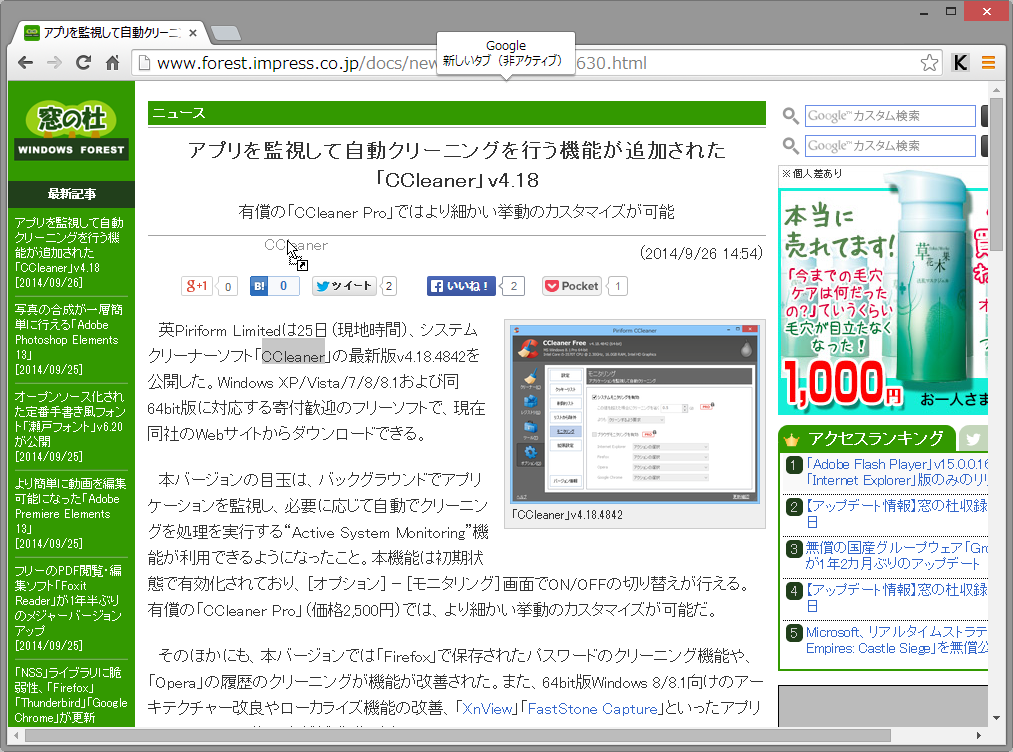The width and height of the screenshot is (1013, 752).
Task: Select the アプリを監視して自動クリー browser tab
Action: click(100, 31)
